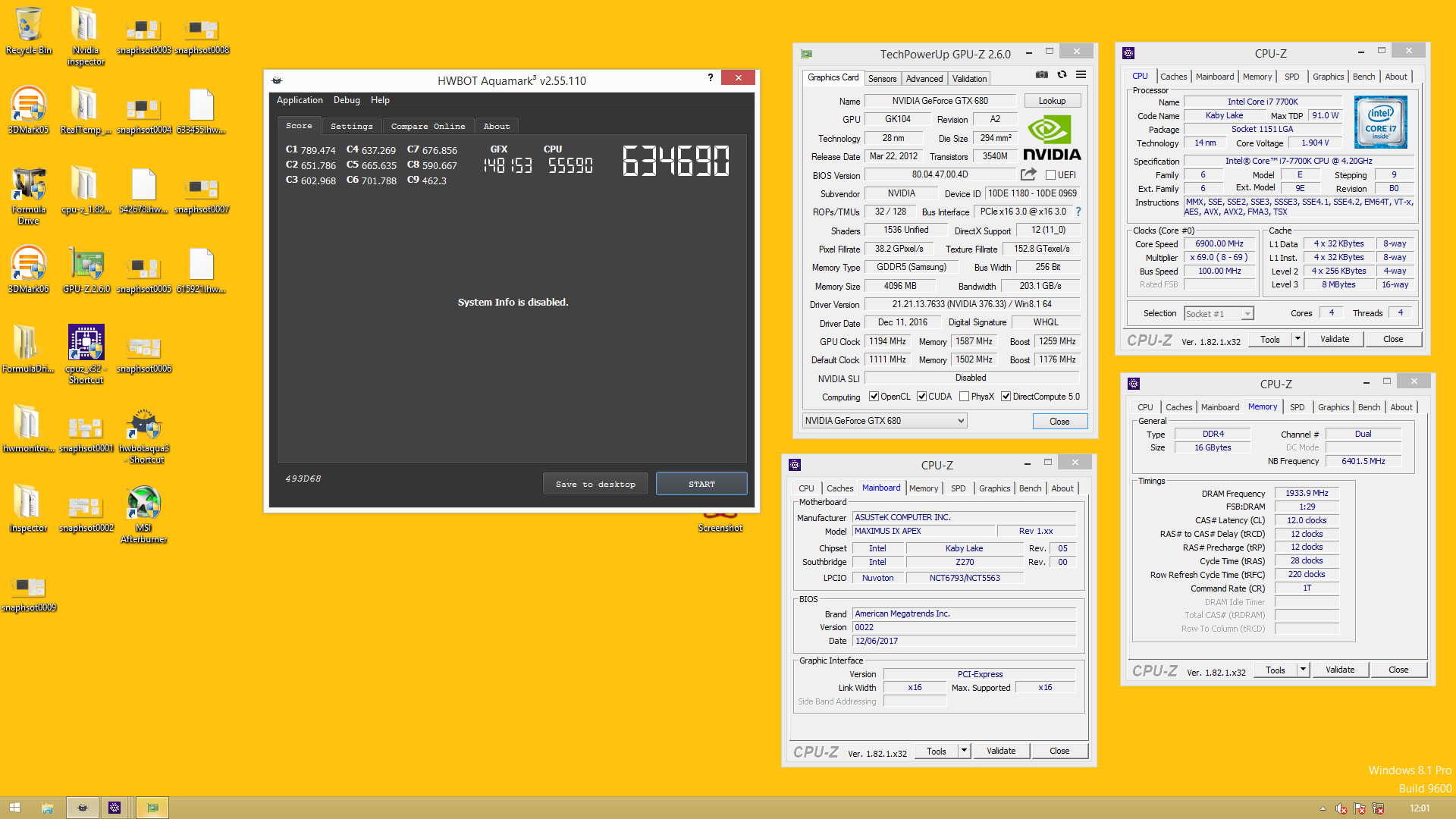Select the 542678.hw file icon
The width and height of the screenshot is (1456, 819).
(144, 190)
